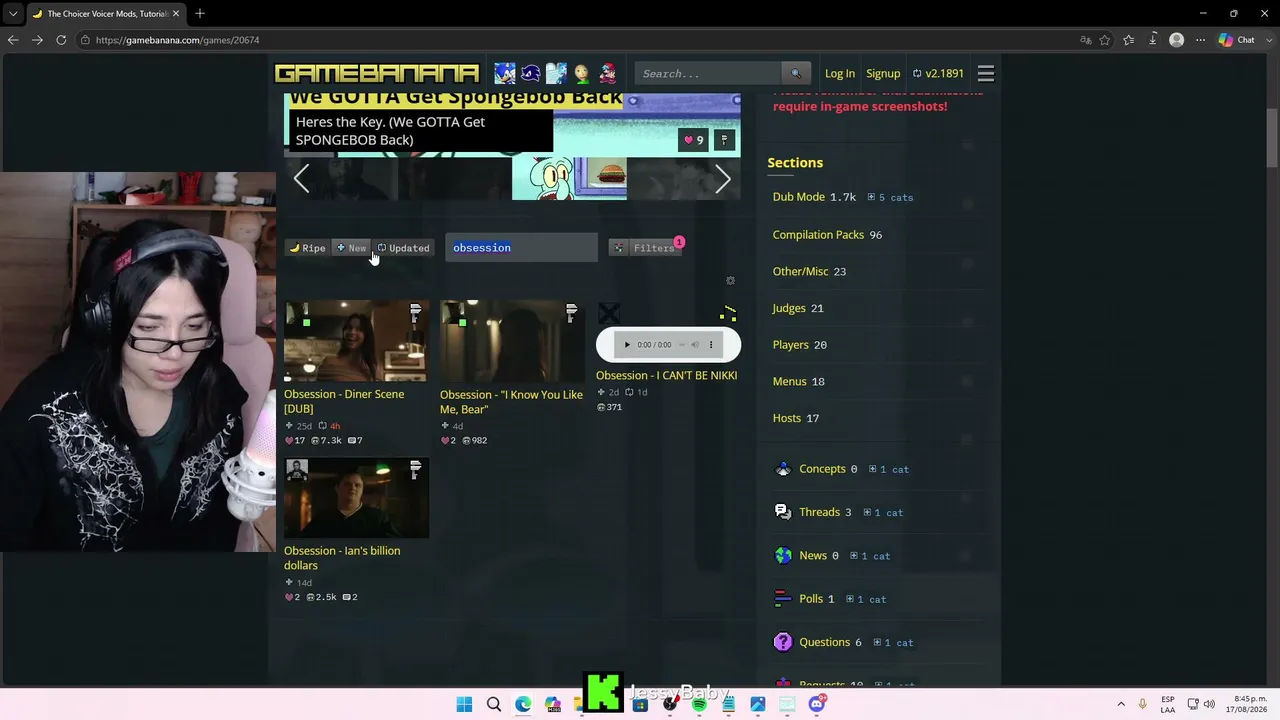Go to next featured slide
The height and width of the screenshot is (720, 1280).
(723, 179)
